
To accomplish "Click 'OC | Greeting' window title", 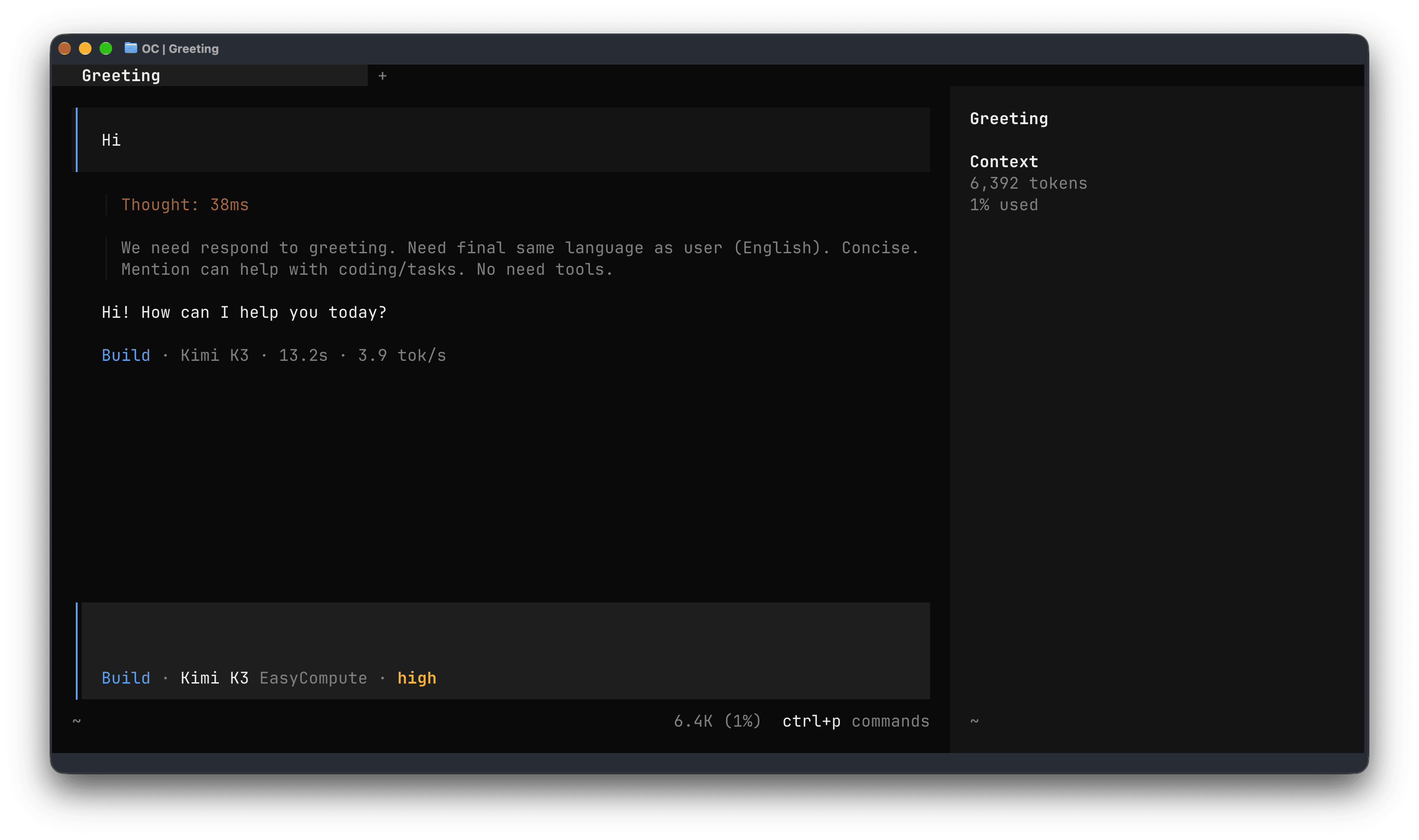I will [179, 49].
